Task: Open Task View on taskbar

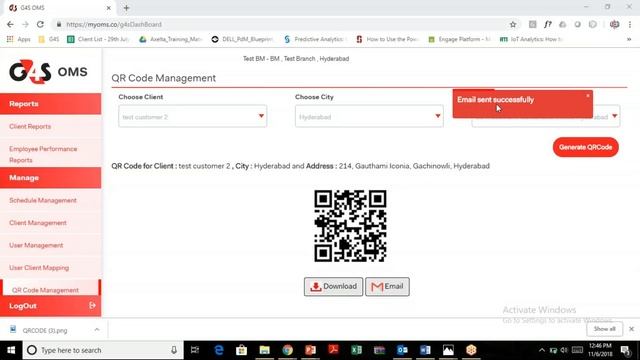Action: pyautogui.click(x=195, y=350)
